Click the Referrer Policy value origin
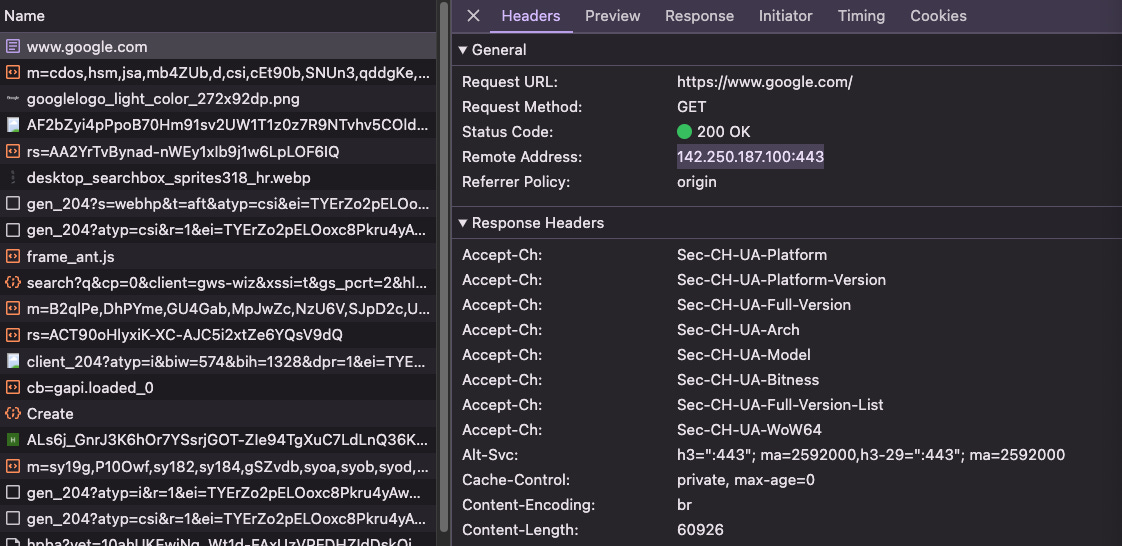This screenshot has height=546, width=1122. pyautogui.click(x=696, y=182)
